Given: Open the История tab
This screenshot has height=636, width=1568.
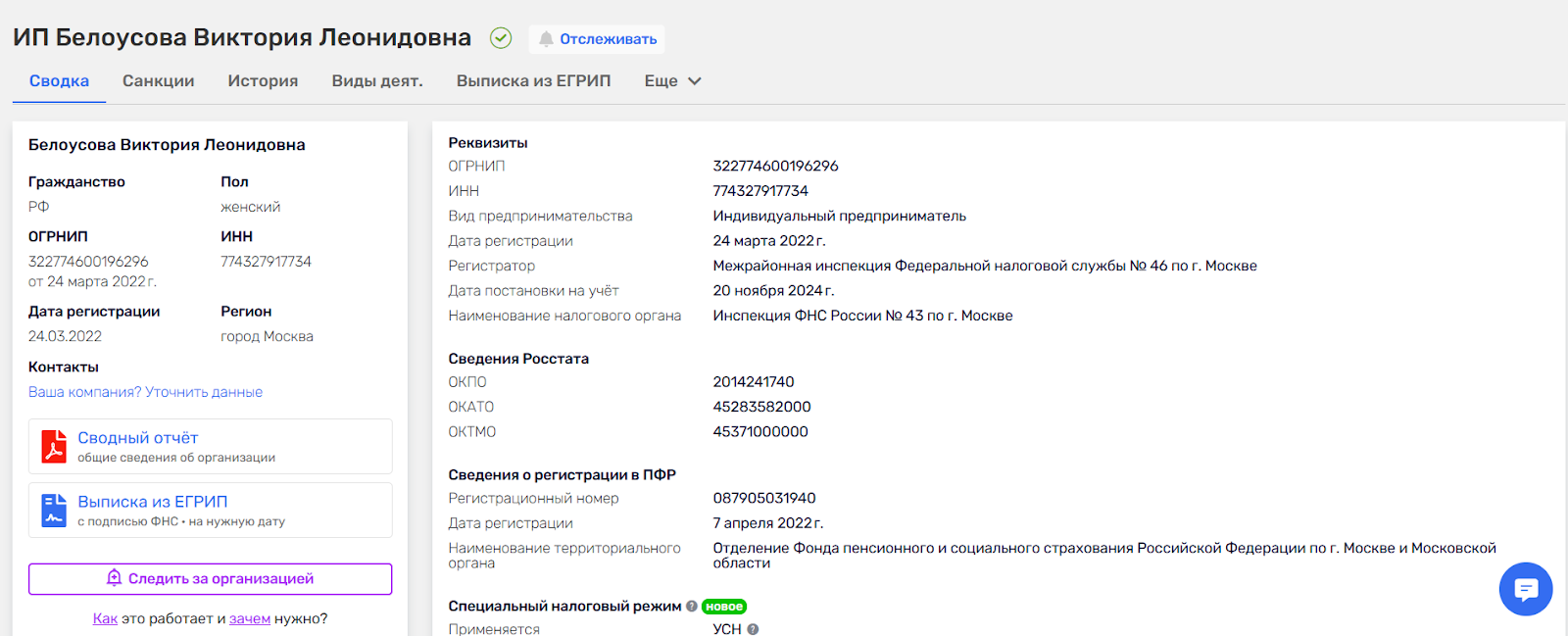Looking at the screenshot, I should (x=263, y=81).
